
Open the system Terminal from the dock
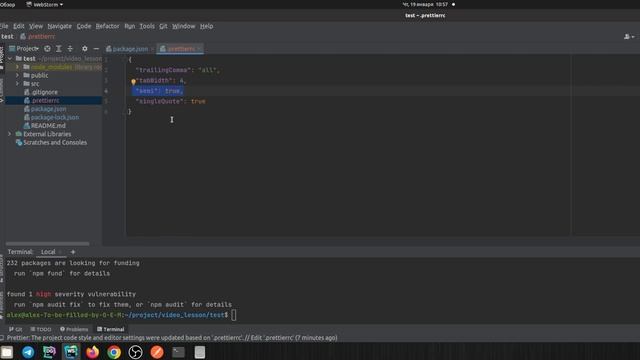tap(178, 352)
